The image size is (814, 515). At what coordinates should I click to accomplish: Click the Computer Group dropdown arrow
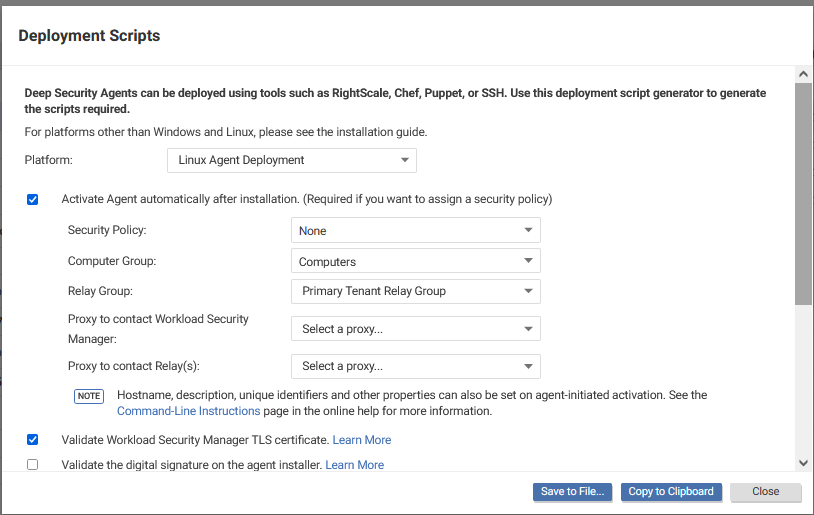(x=528, y=261)
